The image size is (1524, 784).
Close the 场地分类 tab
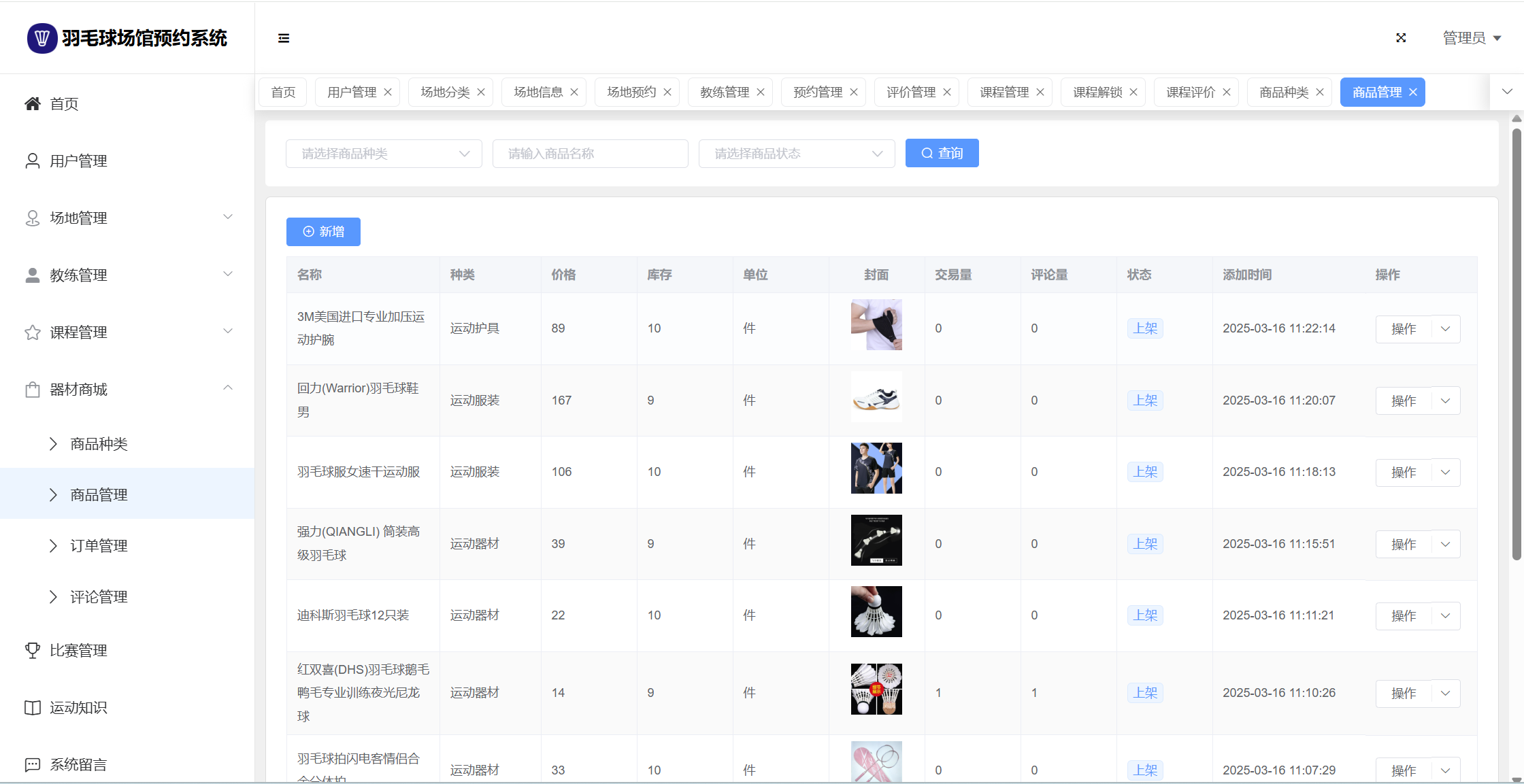(x=481, y=92)
